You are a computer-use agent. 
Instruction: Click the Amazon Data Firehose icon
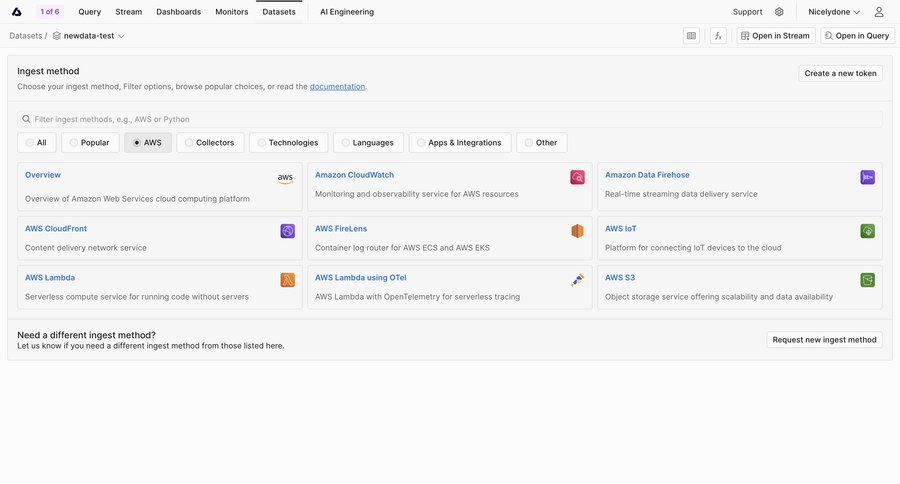867,177
